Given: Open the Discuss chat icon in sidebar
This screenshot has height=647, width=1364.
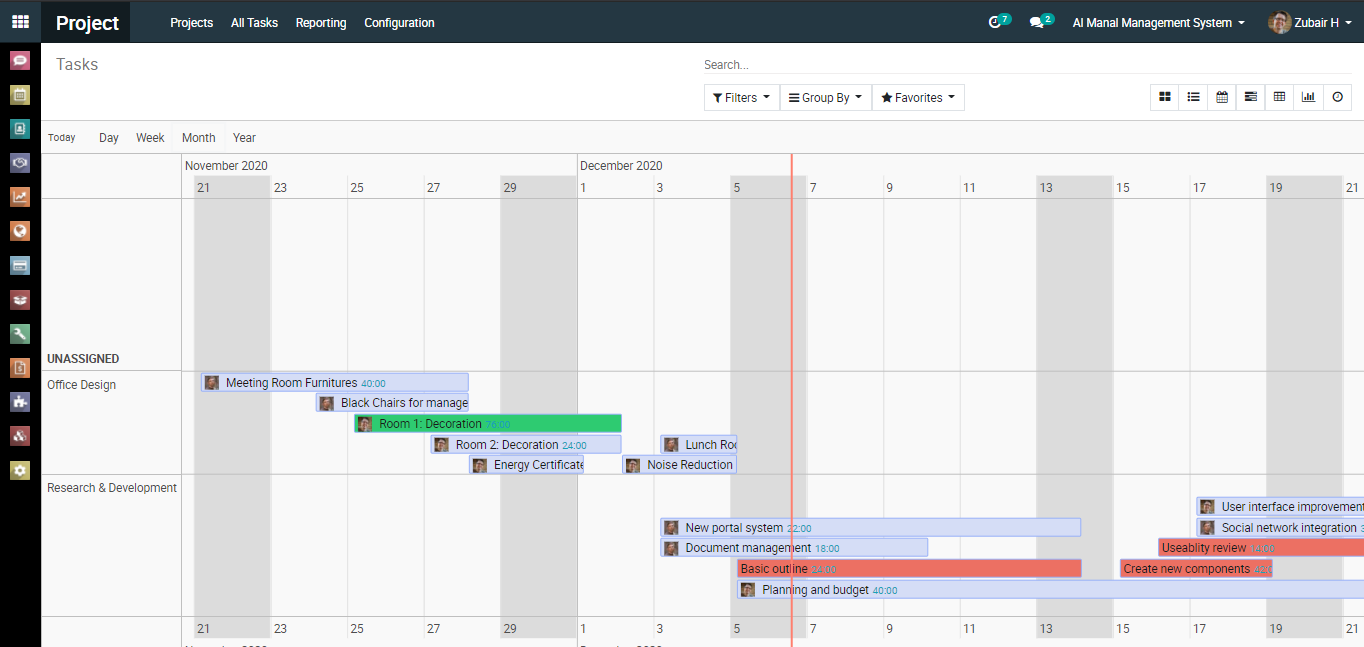Looking at the screenshot, I should coord(20,61).
